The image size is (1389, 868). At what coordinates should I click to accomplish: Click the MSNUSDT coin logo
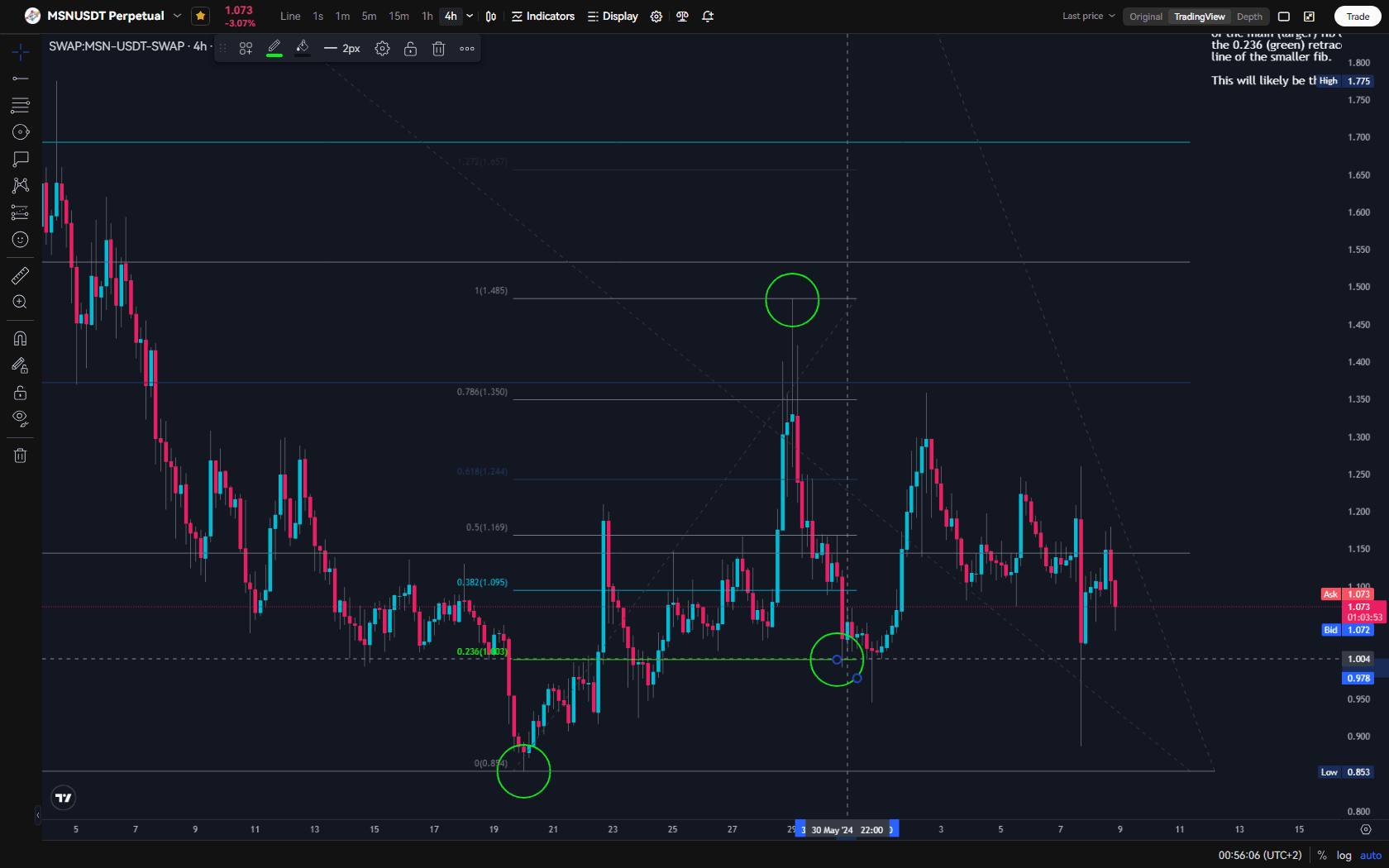[33, 16]
